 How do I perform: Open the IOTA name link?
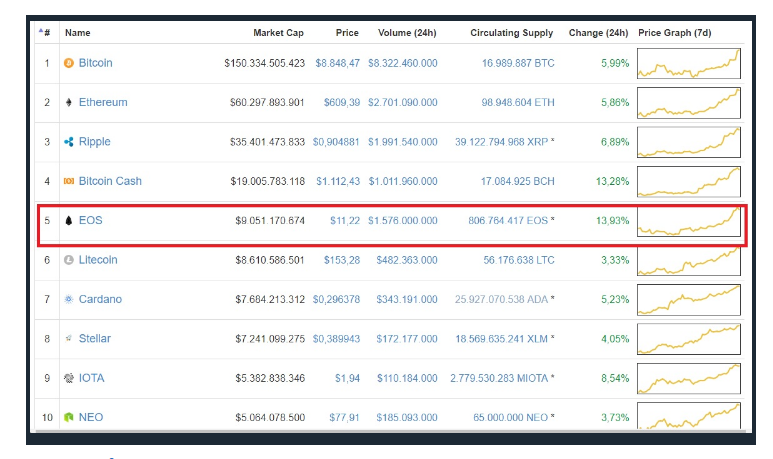click(x=91, y=378)
